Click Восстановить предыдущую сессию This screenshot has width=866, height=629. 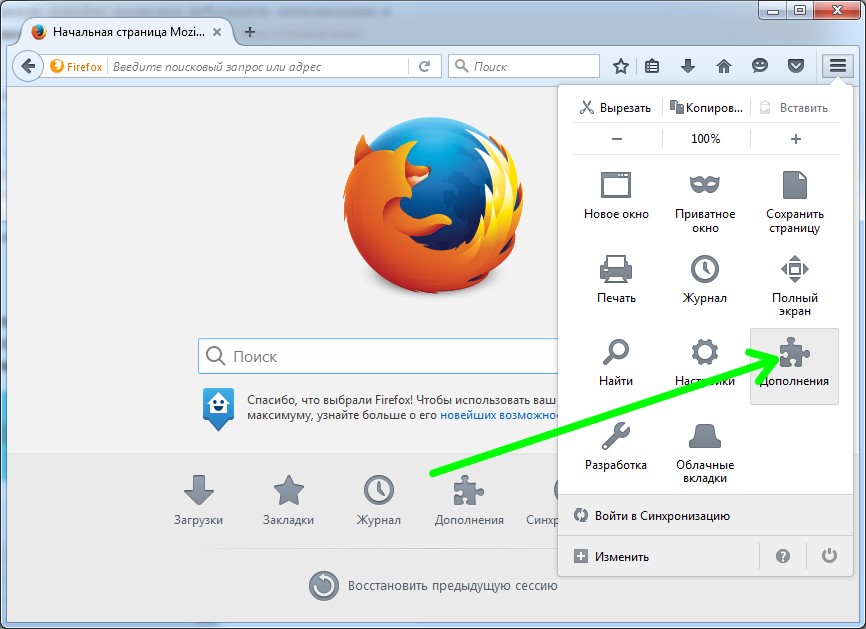pos(434,585)
